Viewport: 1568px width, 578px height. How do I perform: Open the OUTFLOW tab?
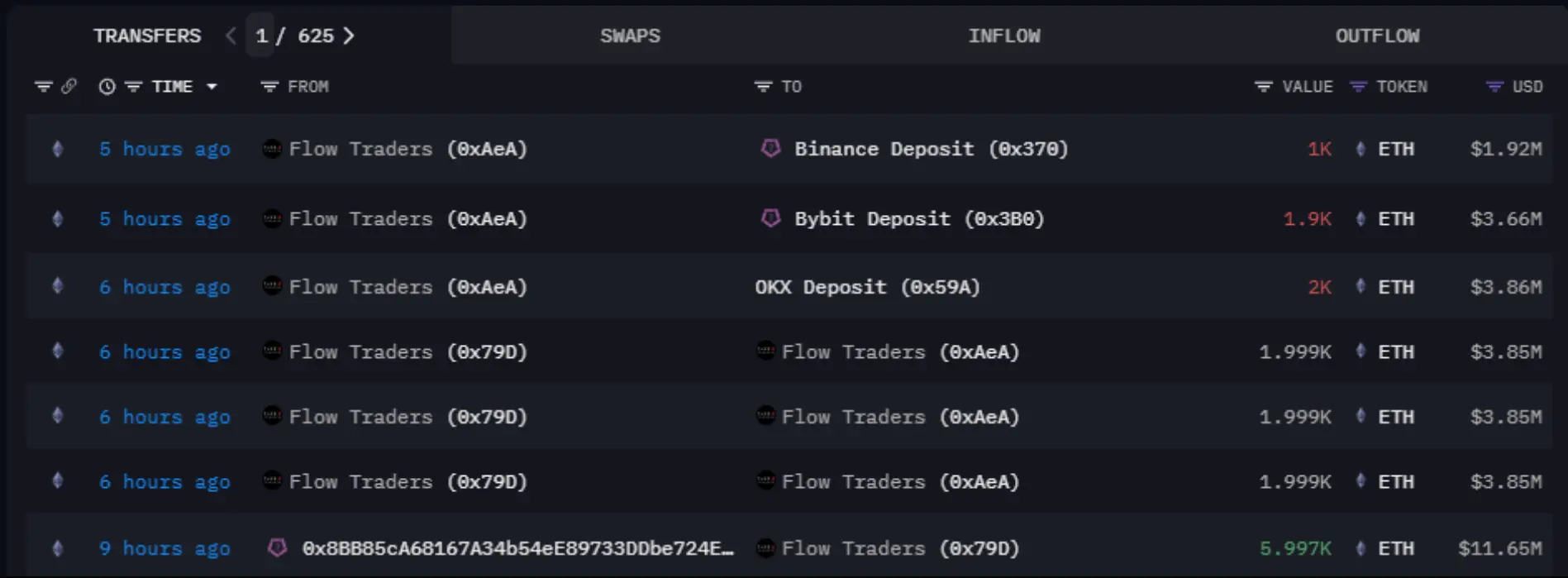point(1377,36)
